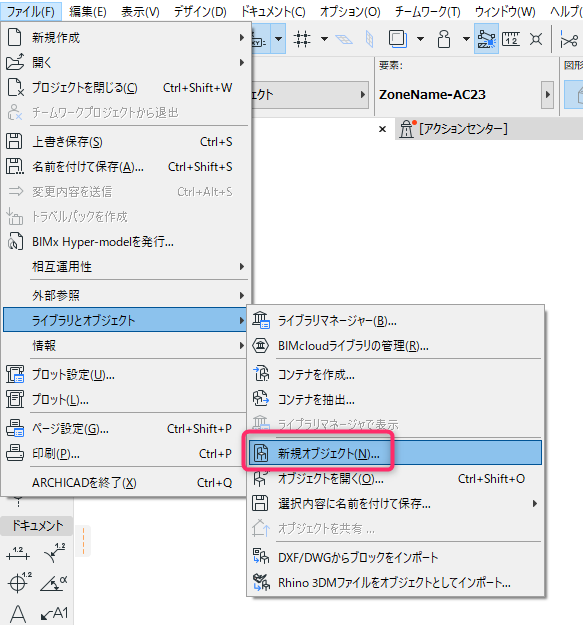
Task: Click the chair icon beside 新規オブジェクト
Action: 261,453
